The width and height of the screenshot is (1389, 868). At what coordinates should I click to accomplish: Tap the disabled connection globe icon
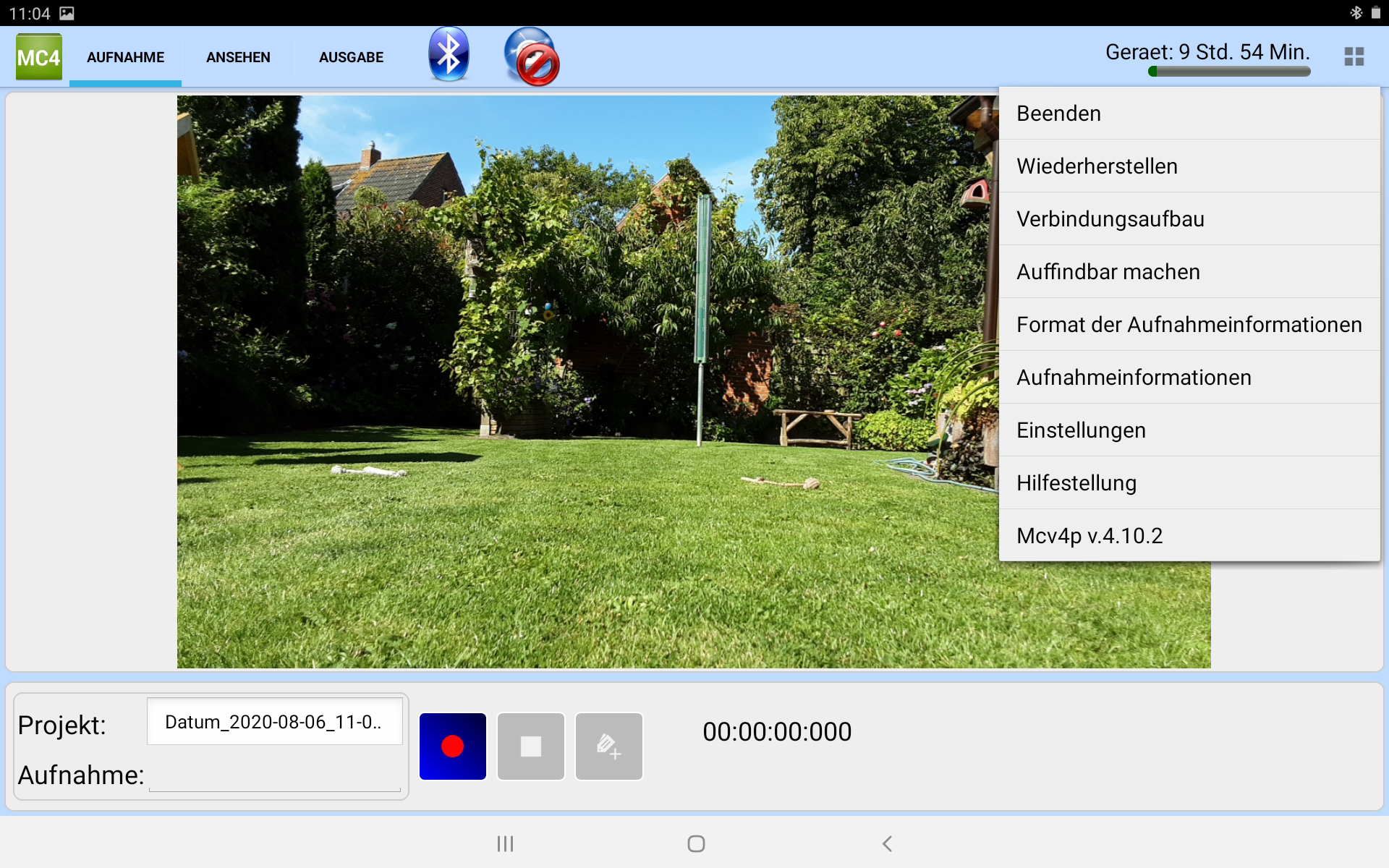[x=532, y=56]
